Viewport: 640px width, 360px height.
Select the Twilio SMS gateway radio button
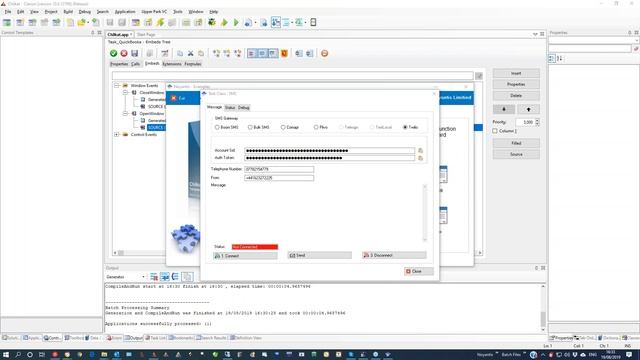(x=405, y=127)
